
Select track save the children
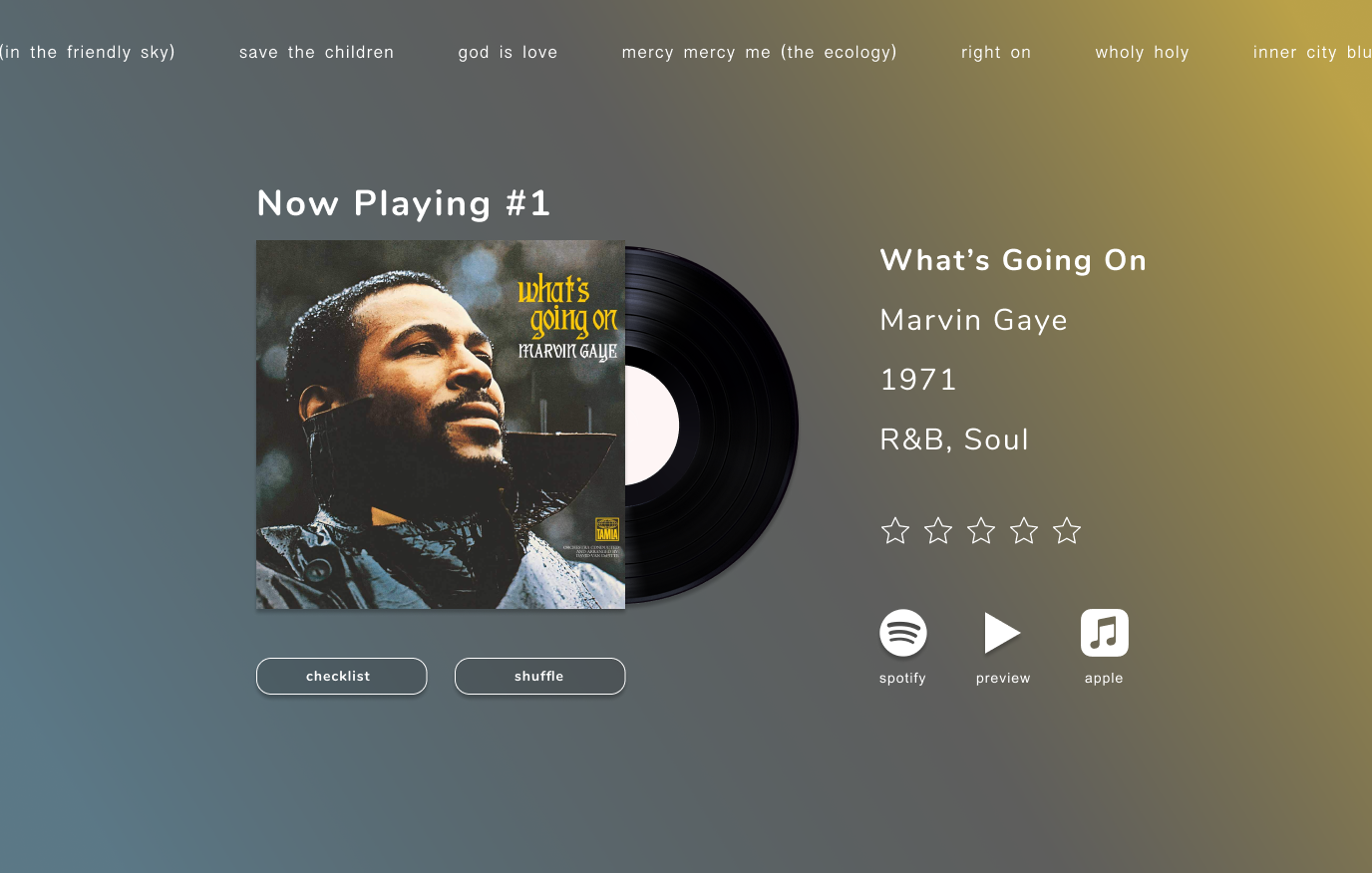click(317, 52)
